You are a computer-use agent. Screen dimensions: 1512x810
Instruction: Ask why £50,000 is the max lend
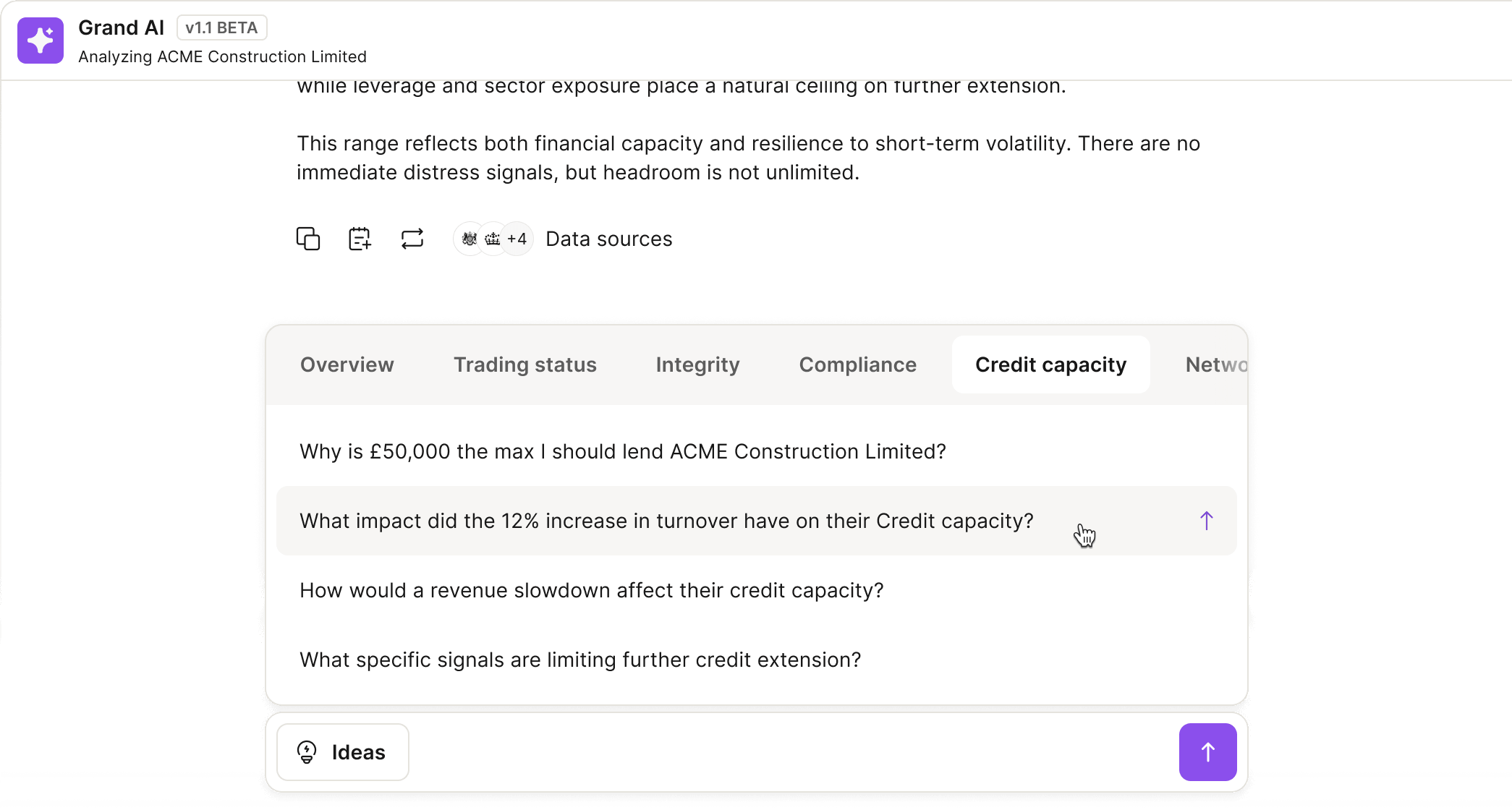tap(622, 451)
